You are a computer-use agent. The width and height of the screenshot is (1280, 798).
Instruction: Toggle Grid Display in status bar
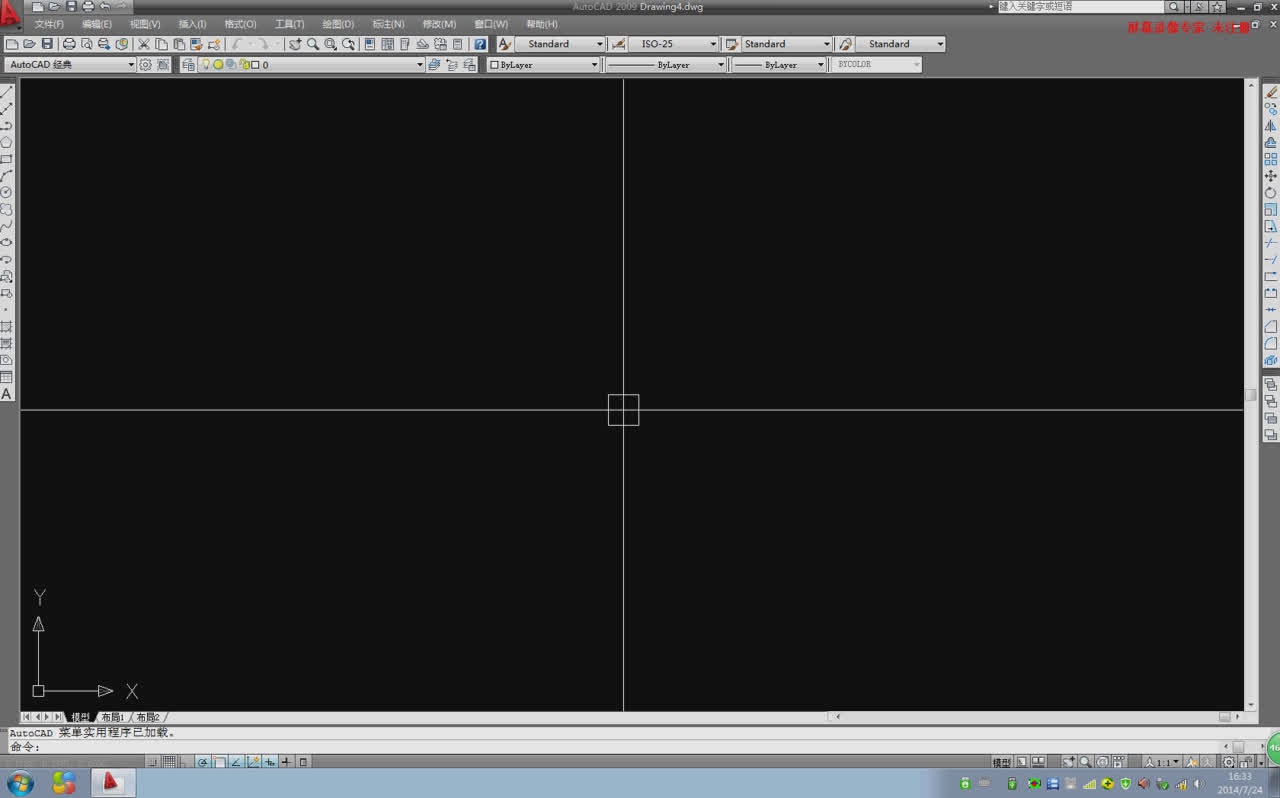(169, 762)
